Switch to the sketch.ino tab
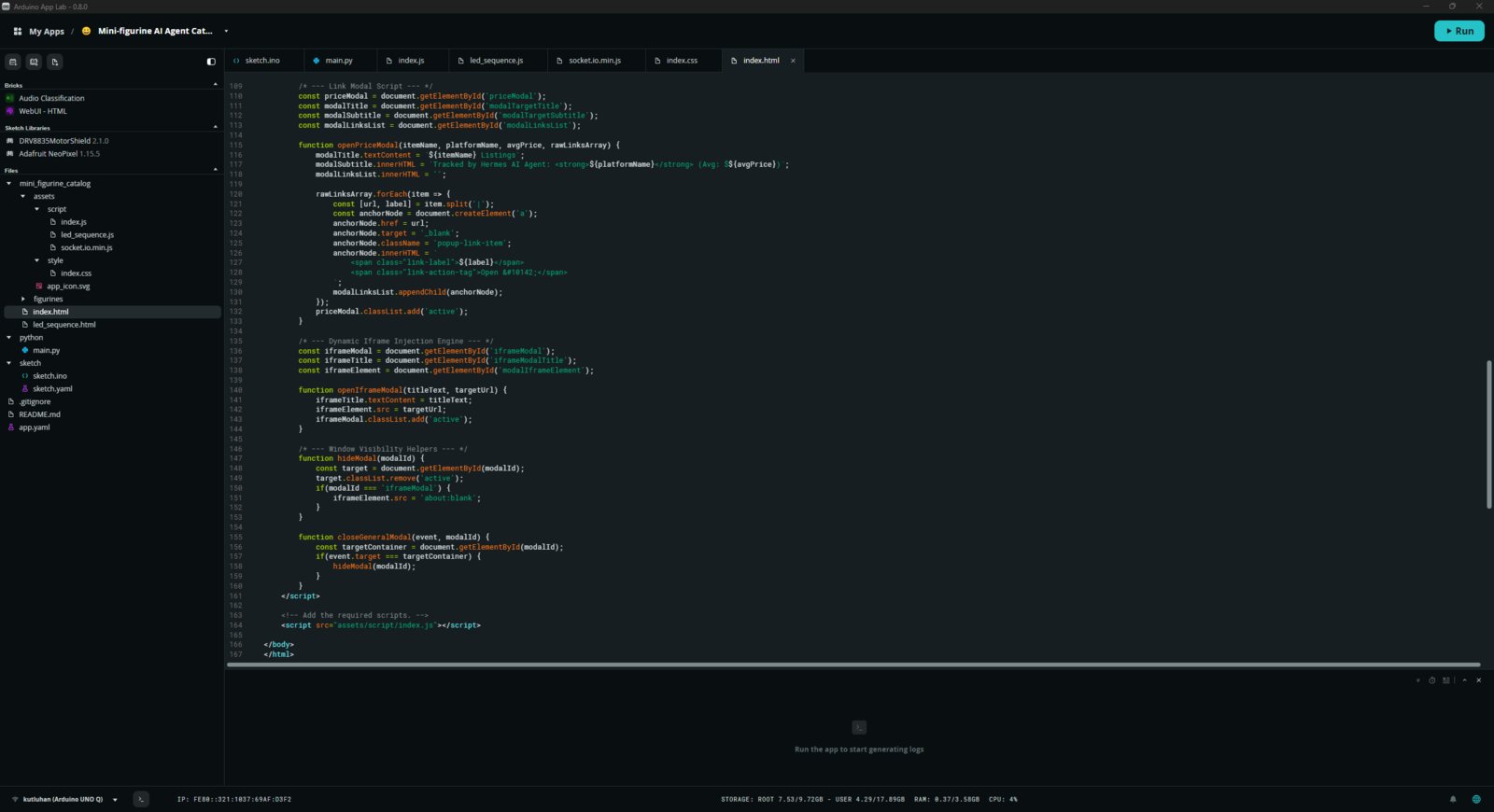Image resolution: width=1494 pixels, height=812 pixels. click(x=264, y=61)
